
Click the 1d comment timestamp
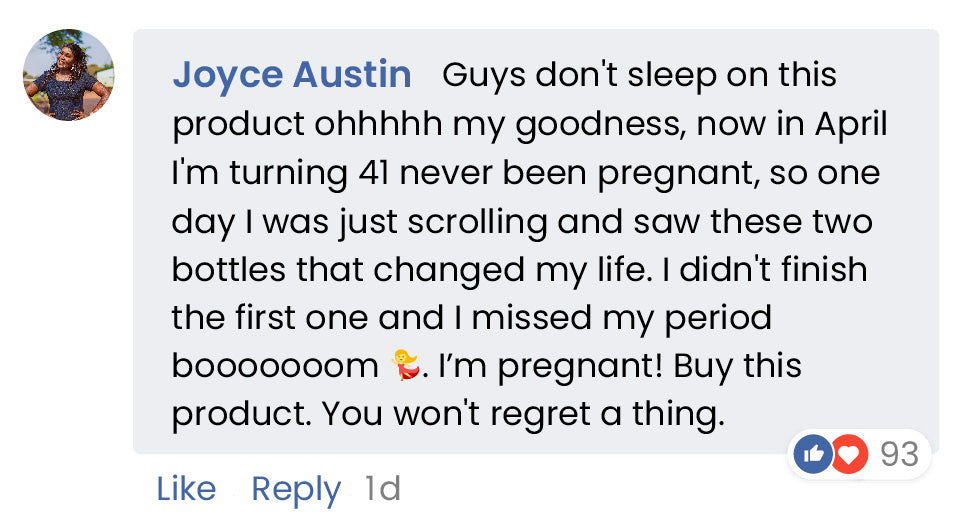point(382,489)
